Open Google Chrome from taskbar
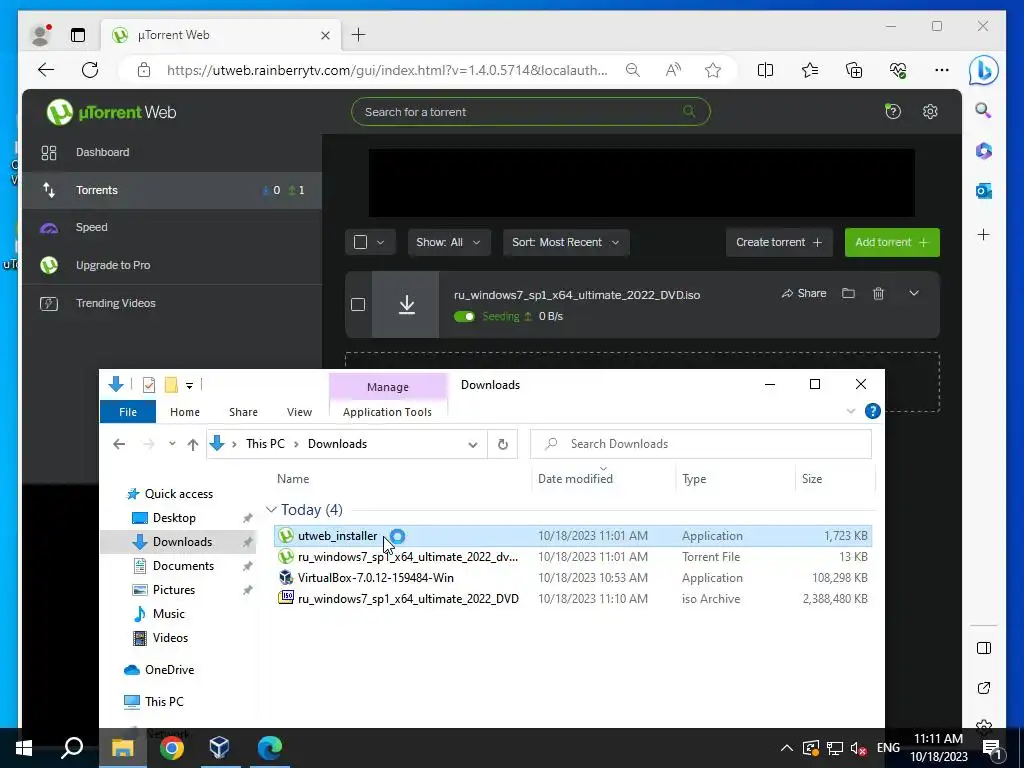The image size is (1024, 768). click(x=172, y=748)
